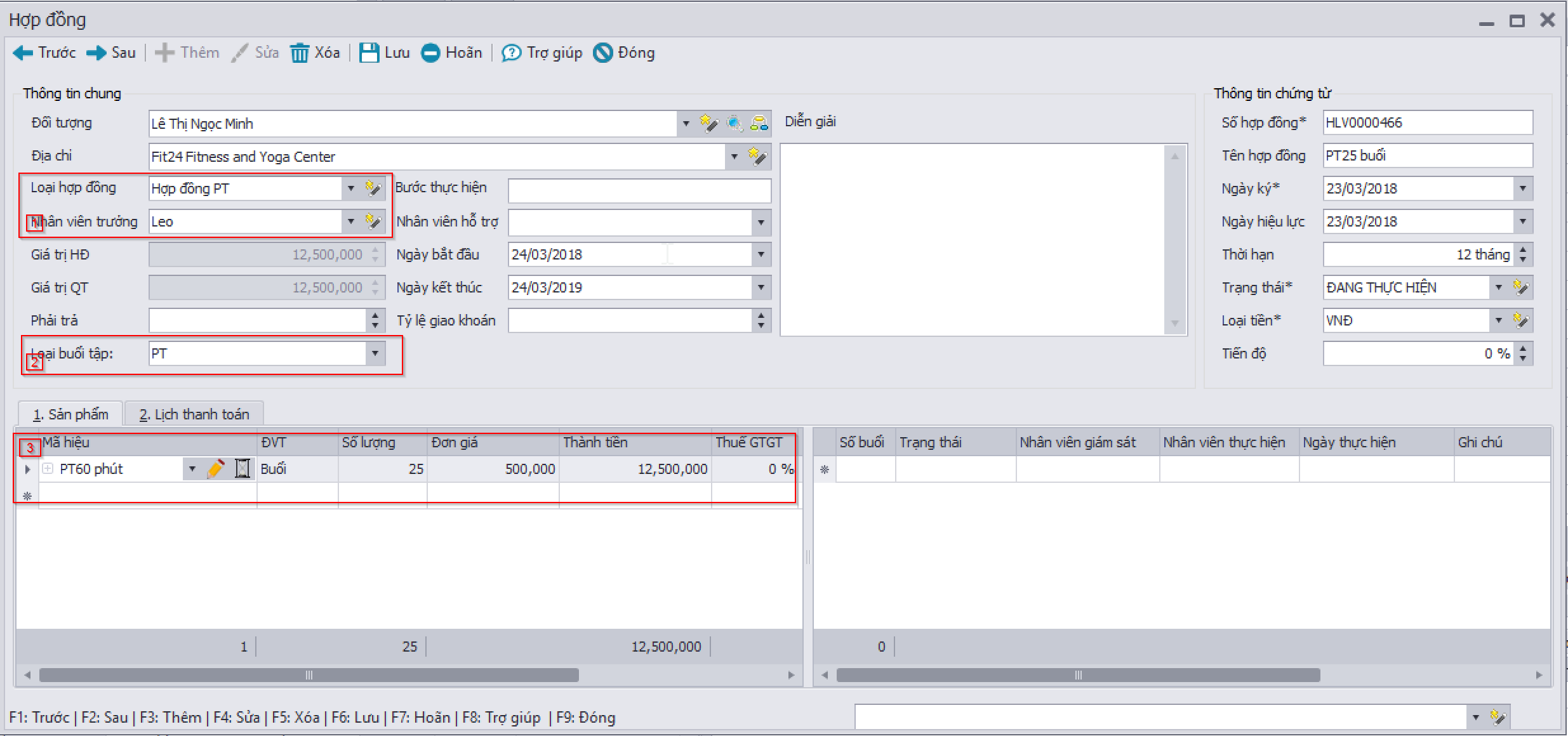The height and width of the screenshot is (736, 1568).
Task: Click the Xóa trash icon
Action: 299,53
